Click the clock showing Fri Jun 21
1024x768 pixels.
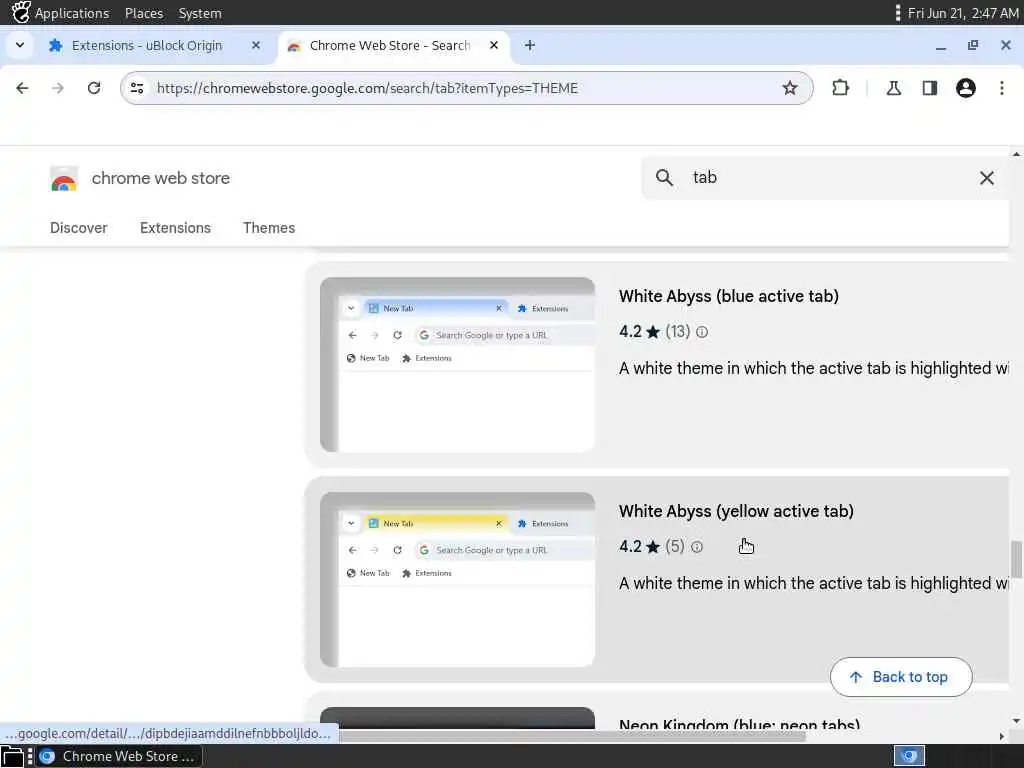click(x=963, y=13)
